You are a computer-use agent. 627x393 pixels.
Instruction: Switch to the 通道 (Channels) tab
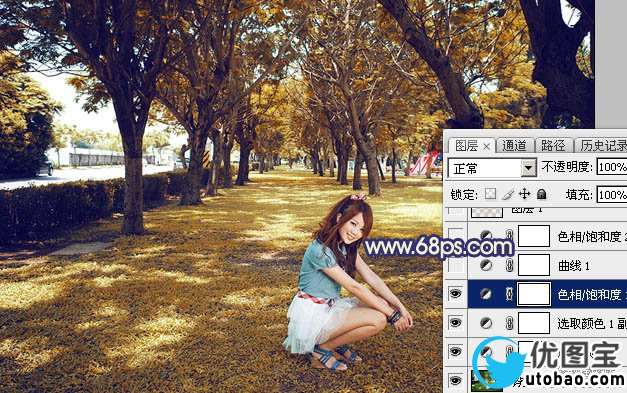coord(514,146)
